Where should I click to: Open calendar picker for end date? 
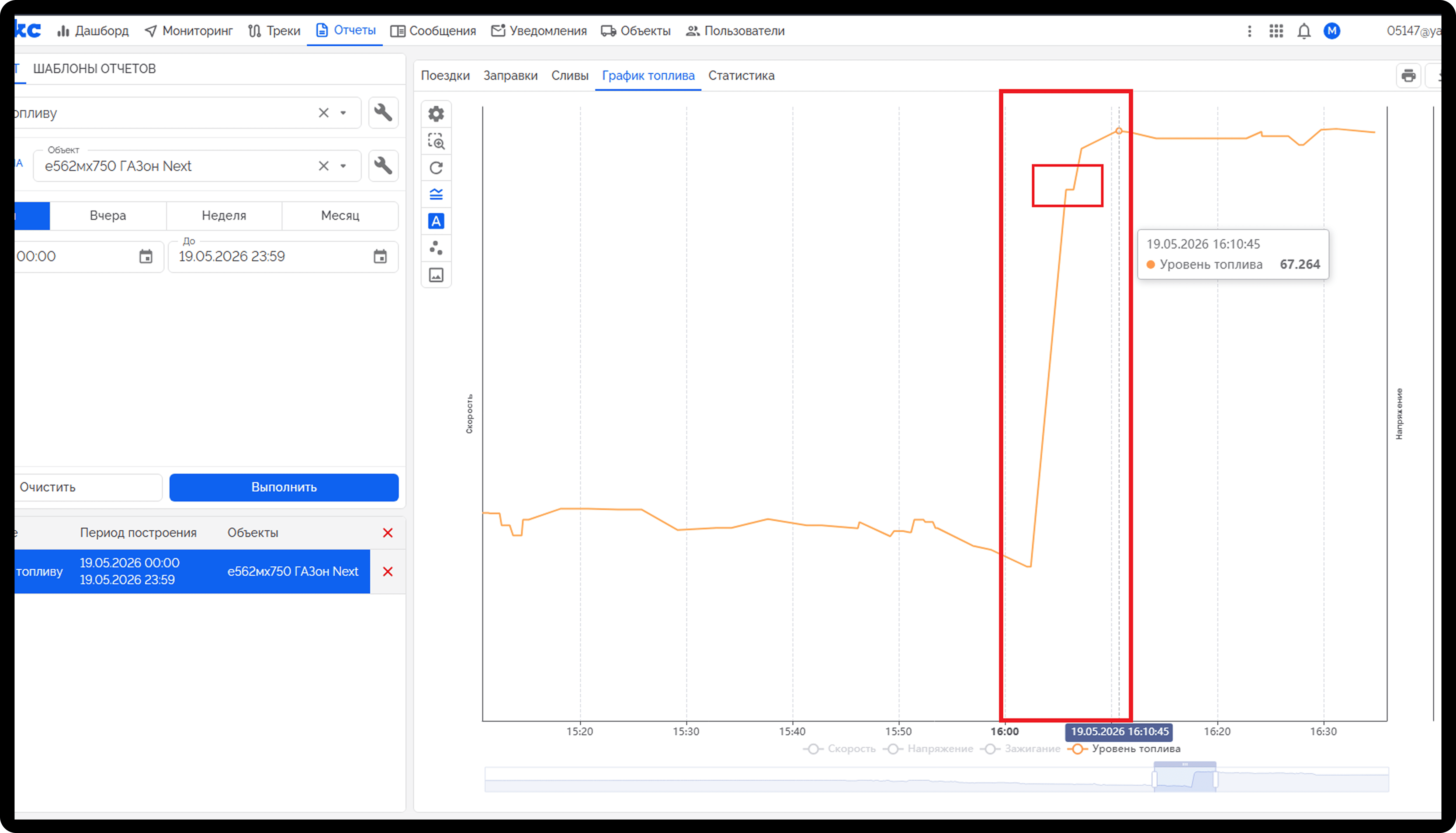[380, 256]
